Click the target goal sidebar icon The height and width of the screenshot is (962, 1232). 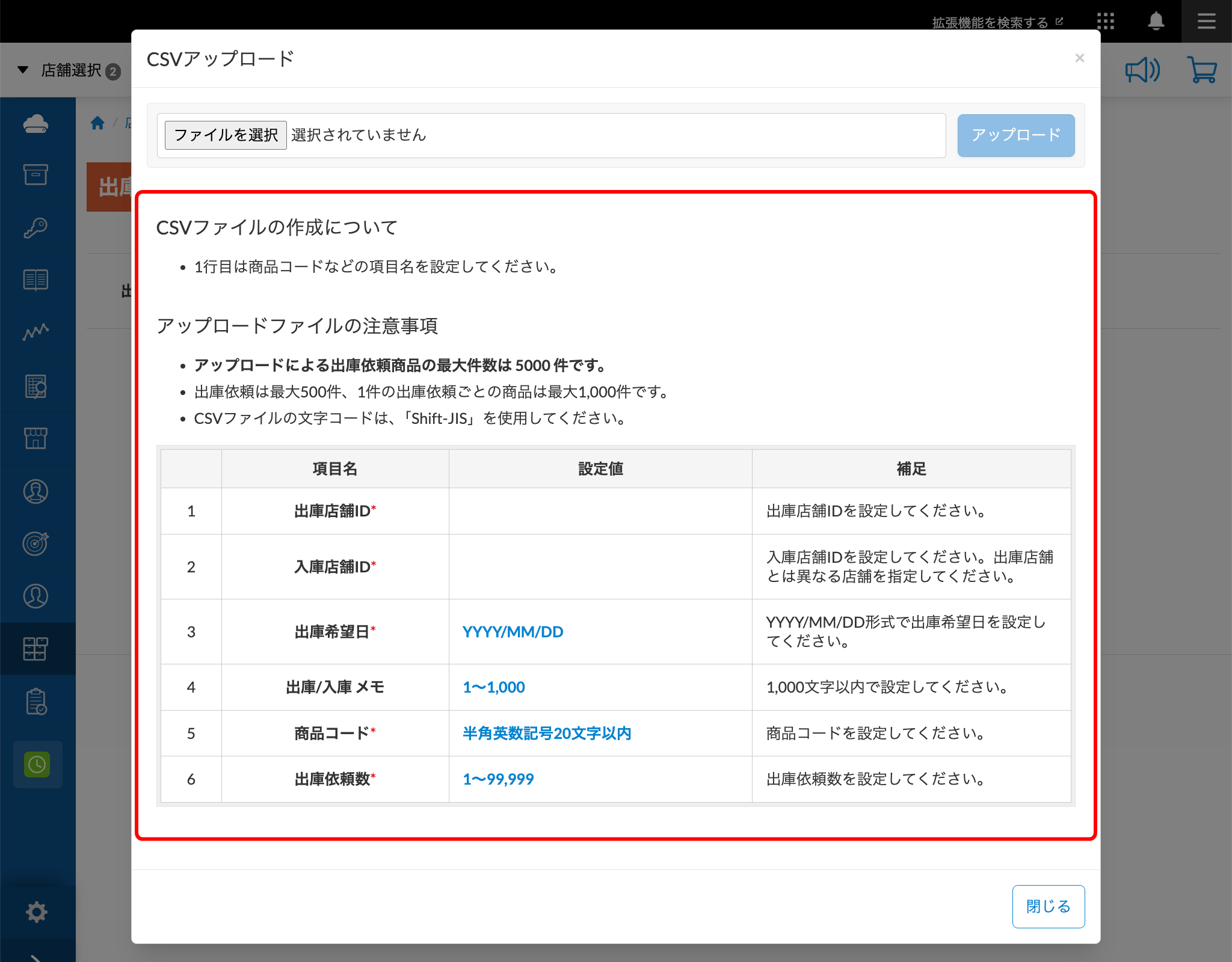[36, 544]
